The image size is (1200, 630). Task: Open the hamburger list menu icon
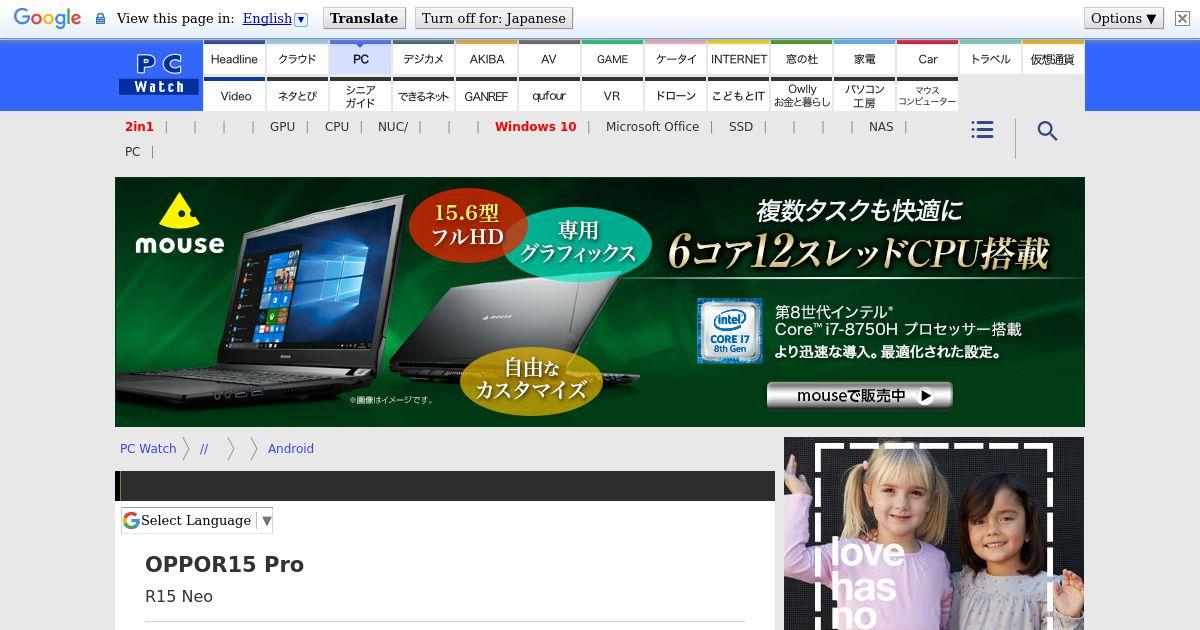(982, 130)
